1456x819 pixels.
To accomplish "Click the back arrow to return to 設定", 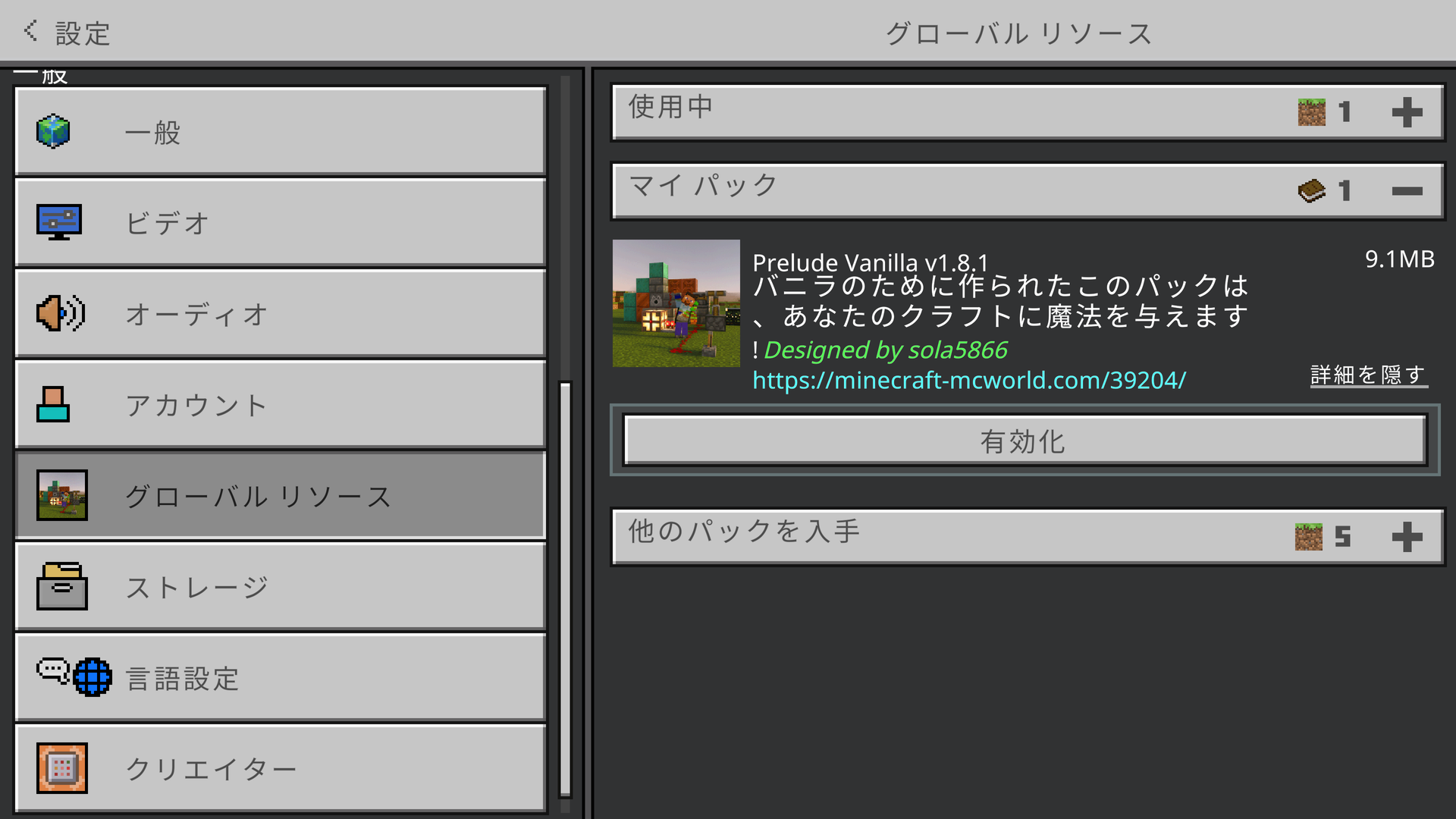I will tap(30, 30).
